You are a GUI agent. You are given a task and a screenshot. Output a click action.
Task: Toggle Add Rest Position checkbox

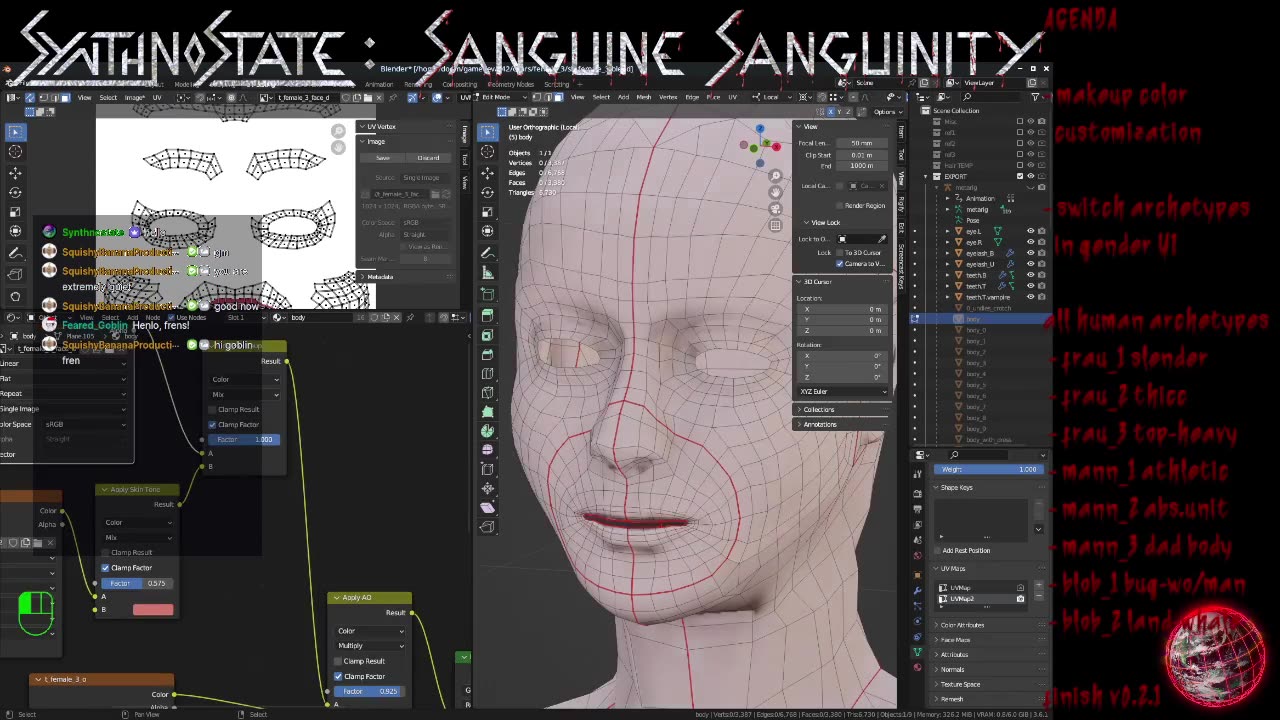click(x=938, y=550)
